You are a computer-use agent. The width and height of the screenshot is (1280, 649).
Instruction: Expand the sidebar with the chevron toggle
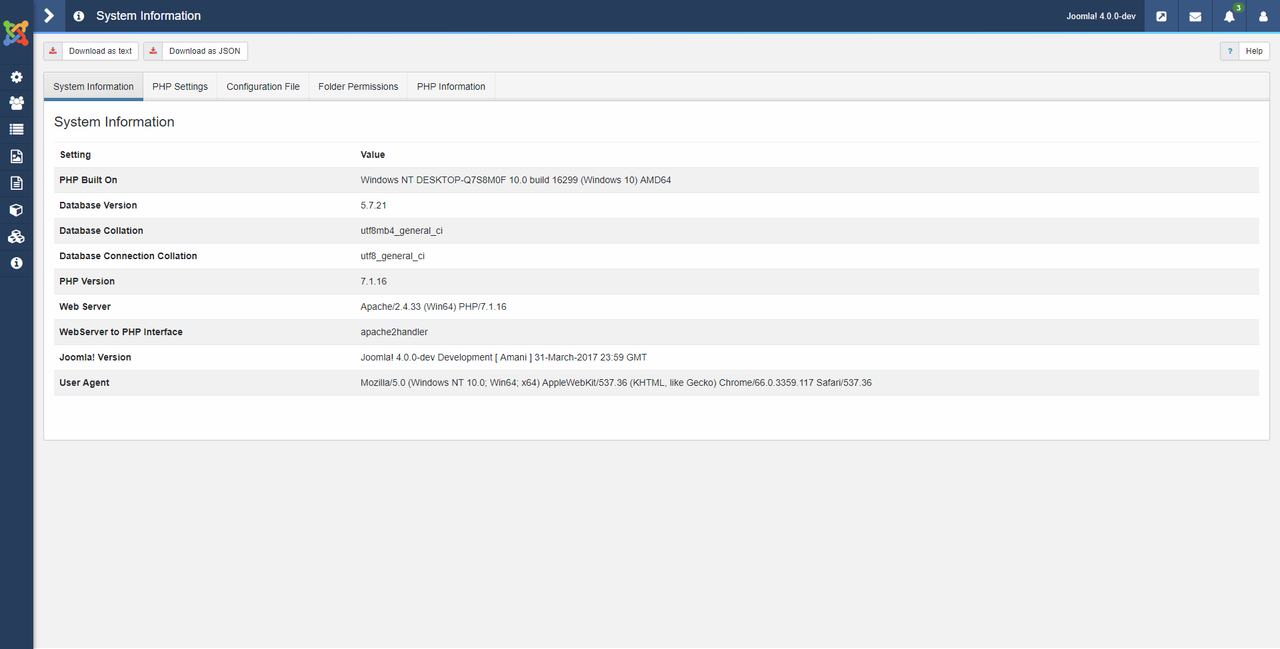click(x=49, y=16)
